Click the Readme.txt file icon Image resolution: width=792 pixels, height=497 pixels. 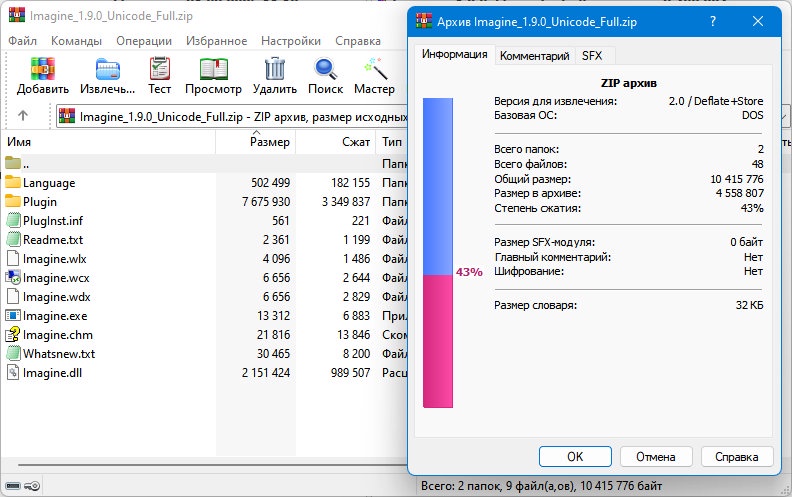point(14,239)
